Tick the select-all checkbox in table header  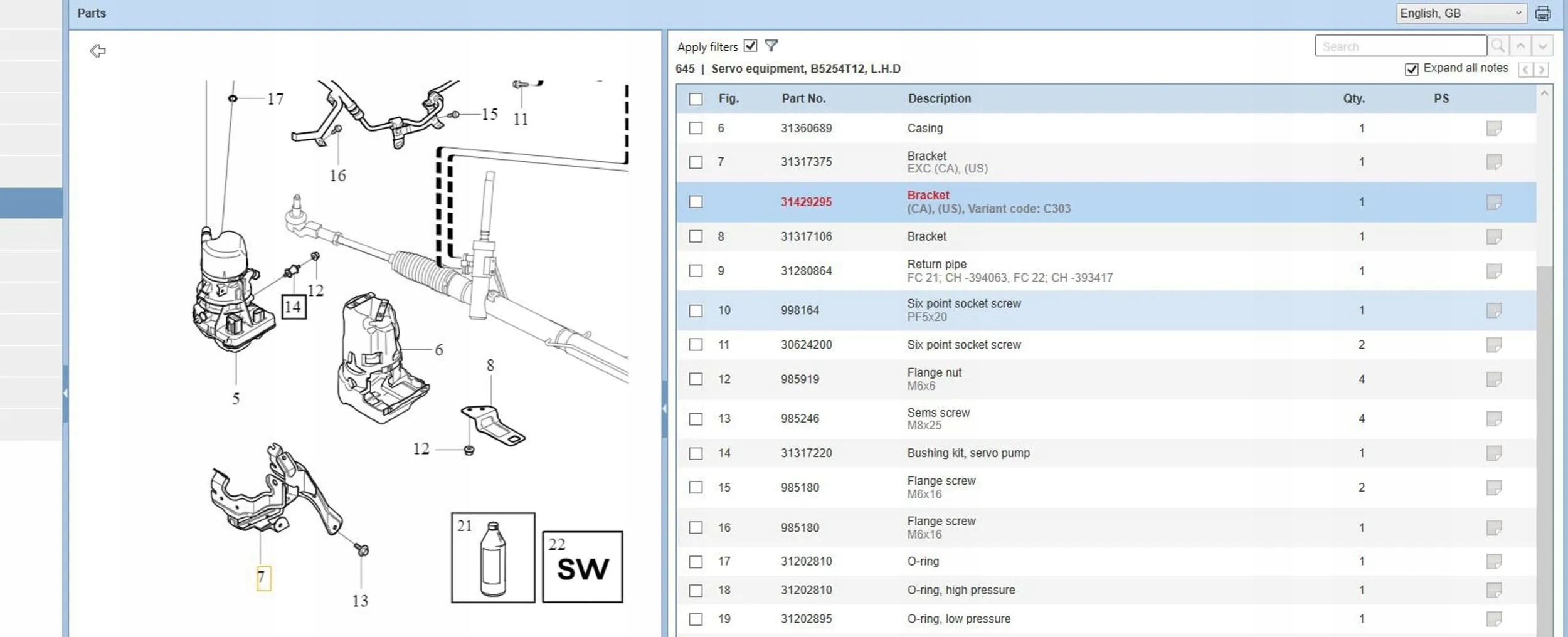pos(696,99)
